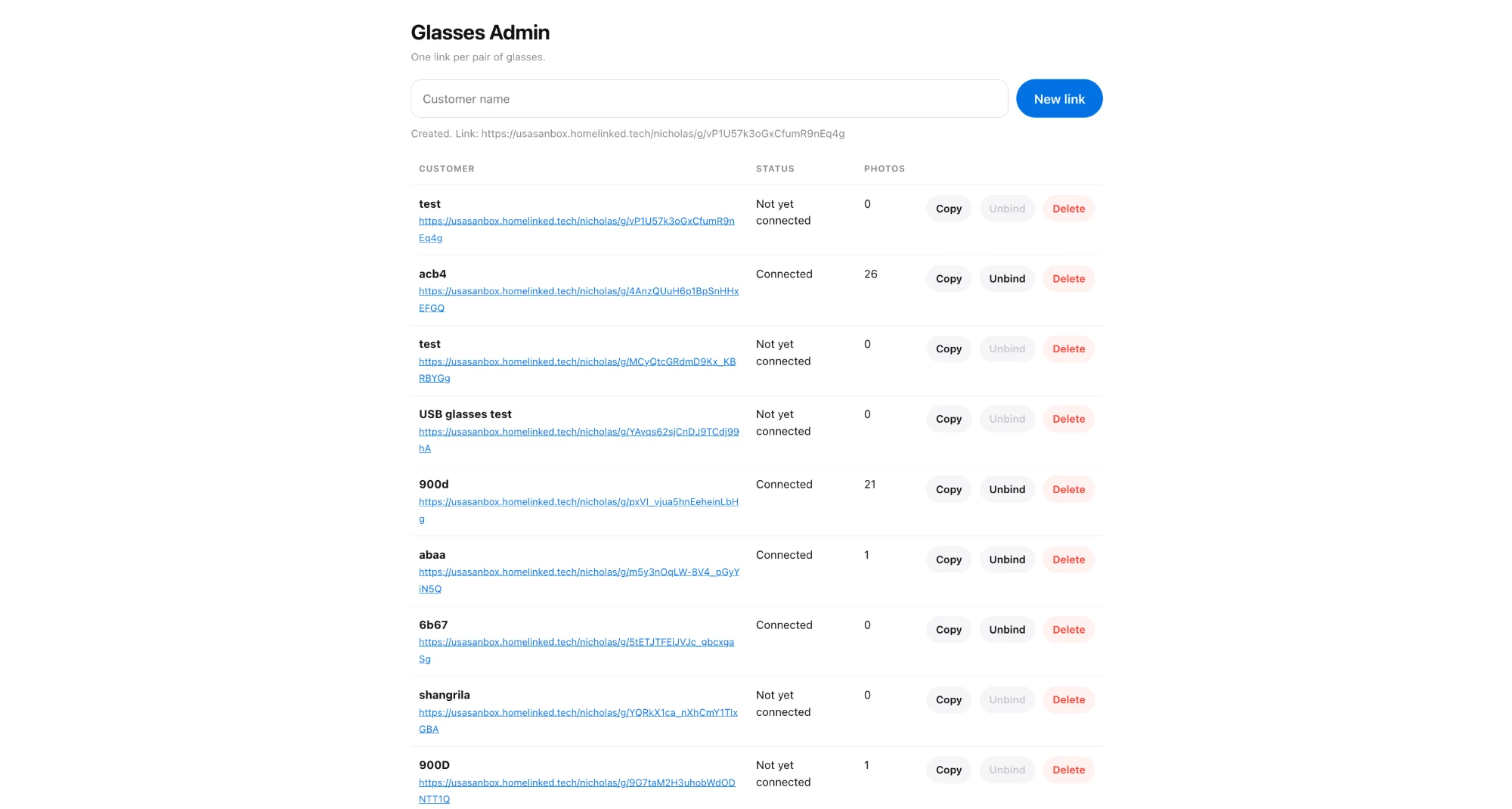This screenshot has width=1512, height=809.
Task: Select the CUSTOMER column header
Action: pyautogui.click(x=446, y=169)
